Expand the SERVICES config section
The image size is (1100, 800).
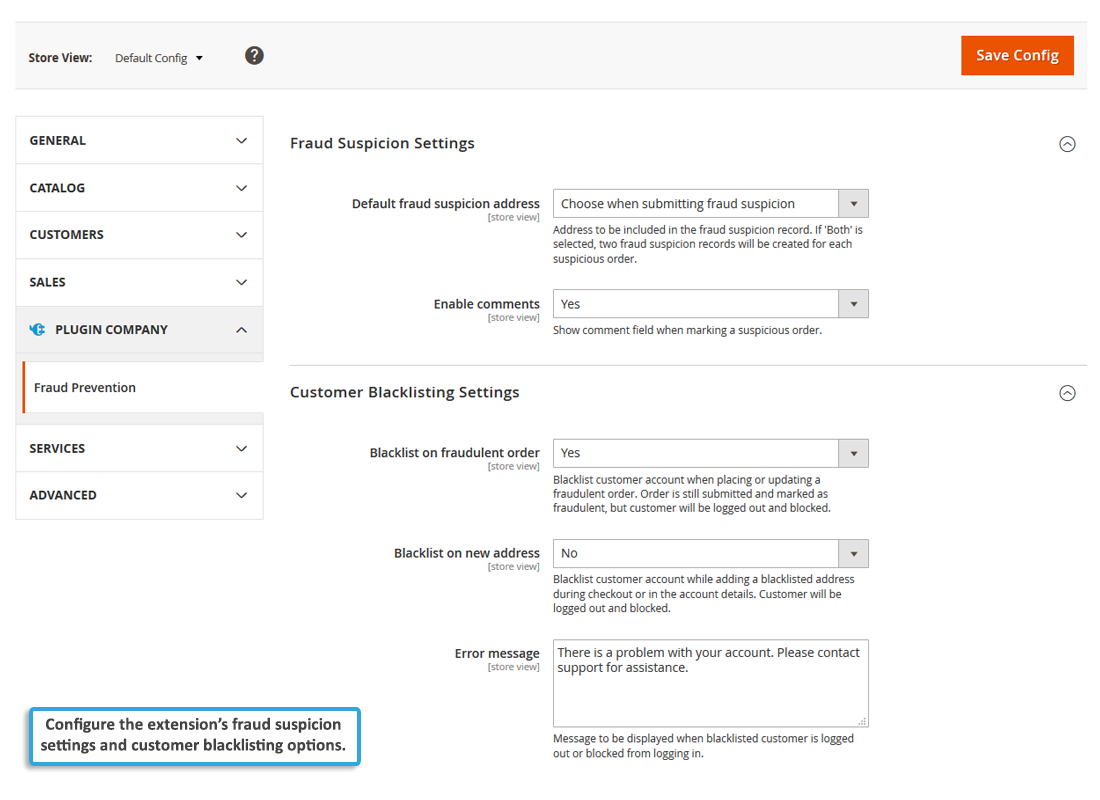coord(140,448)
